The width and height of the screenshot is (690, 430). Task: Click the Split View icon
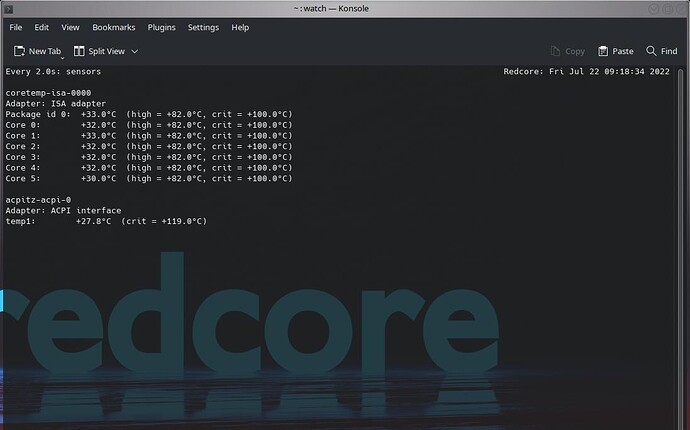point(79,51)
